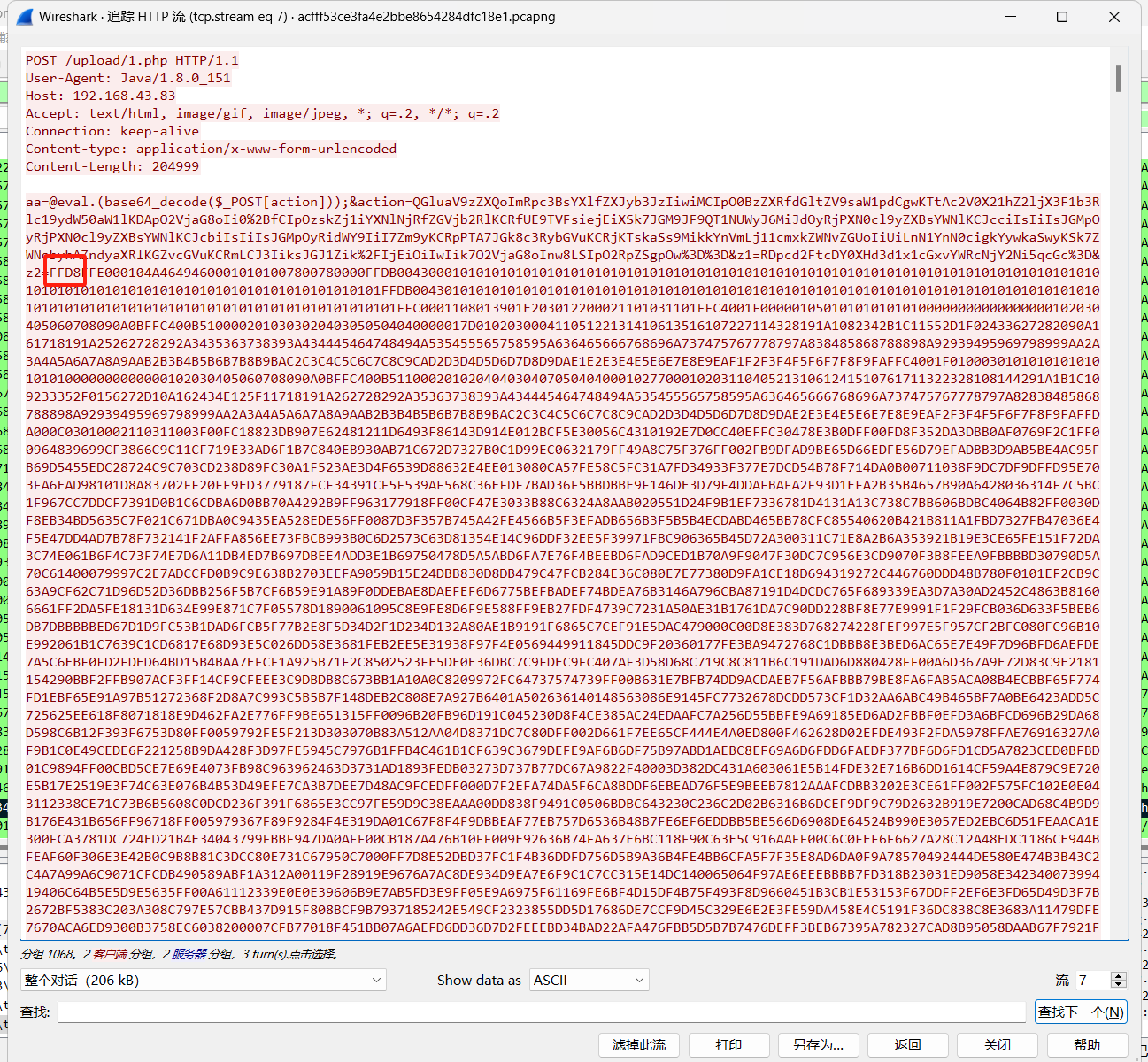Close the window with the title bar X
This screenshot has height=1062, width=1148.
(x=1114, y=17)
